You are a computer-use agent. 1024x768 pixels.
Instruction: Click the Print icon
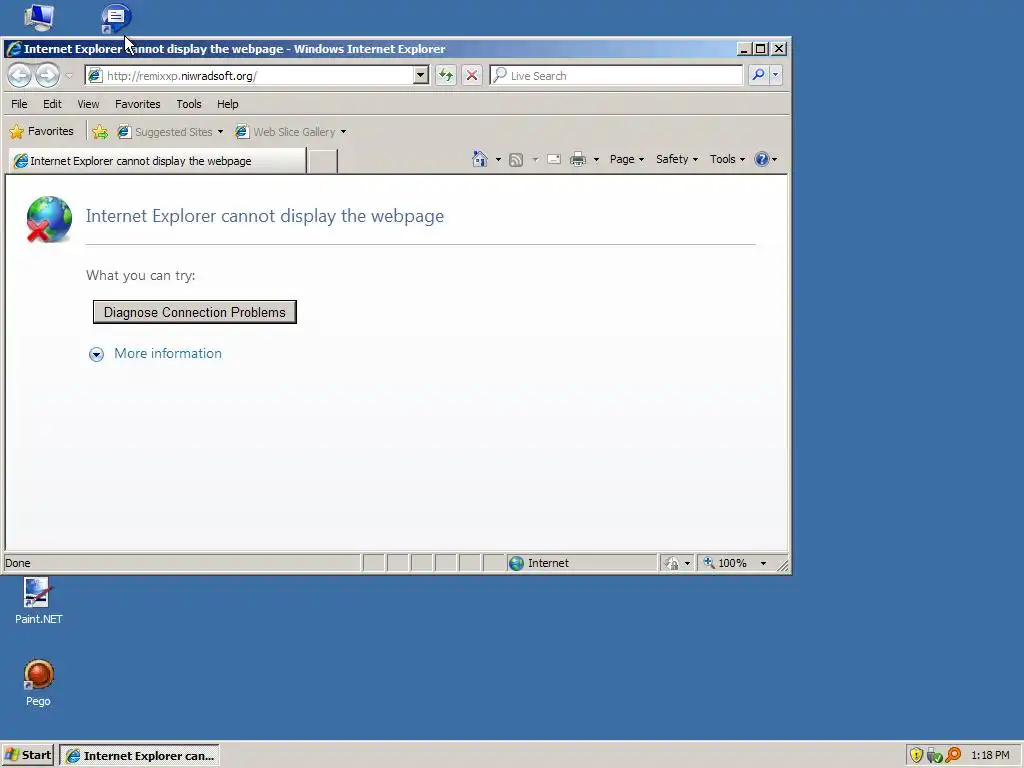click(578, 159)
